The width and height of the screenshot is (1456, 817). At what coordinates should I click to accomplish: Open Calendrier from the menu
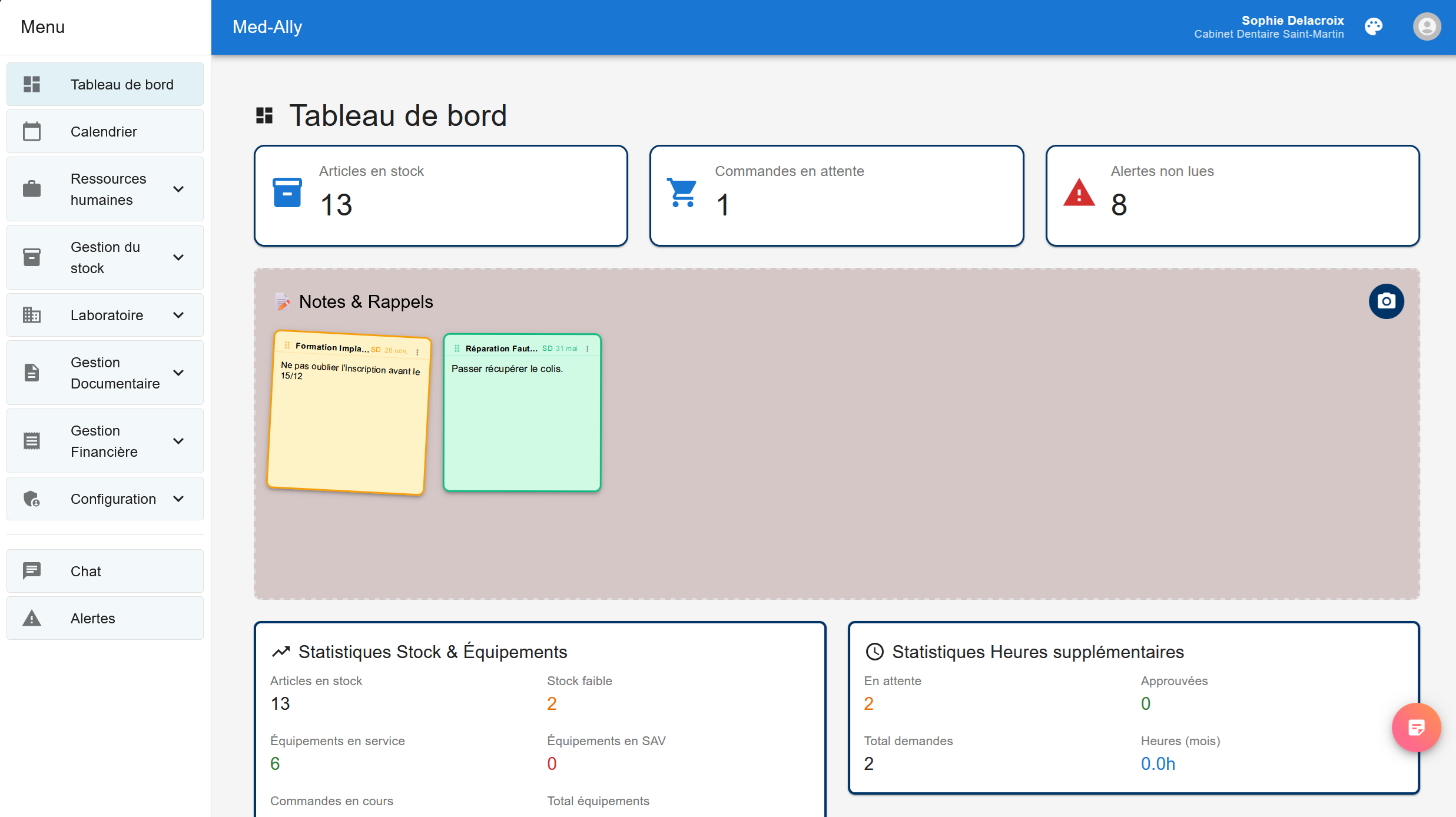click(x=105, y=131)
